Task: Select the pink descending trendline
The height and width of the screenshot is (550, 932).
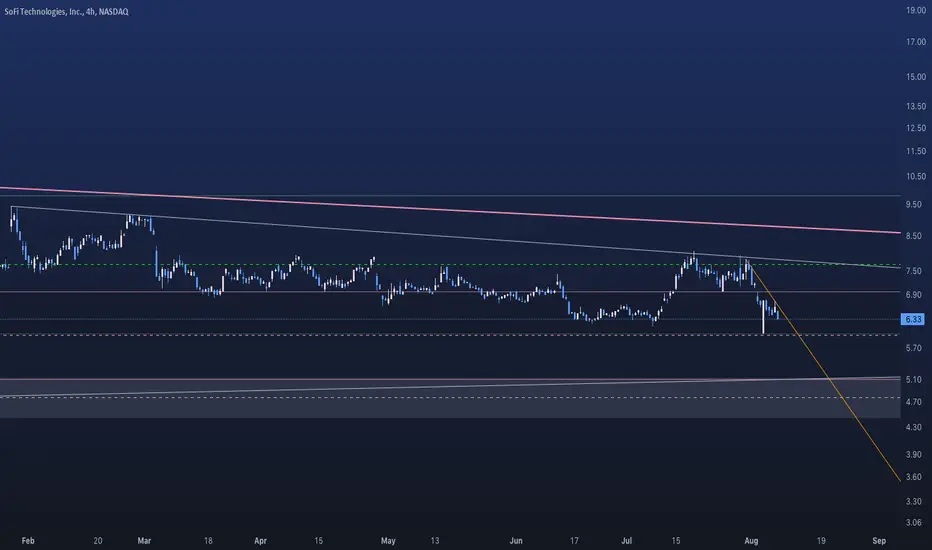Action: [x=450, y=210]
